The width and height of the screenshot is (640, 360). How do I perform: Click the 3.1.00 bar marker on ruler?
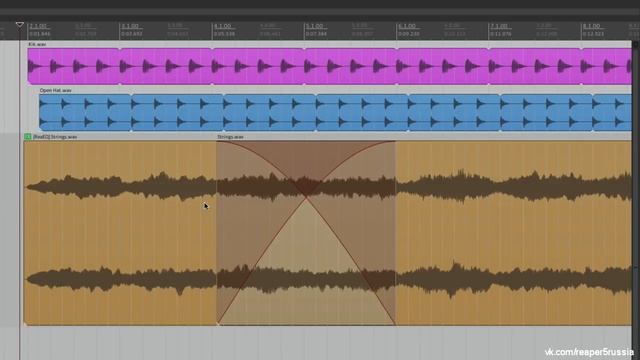coord(130,26)
